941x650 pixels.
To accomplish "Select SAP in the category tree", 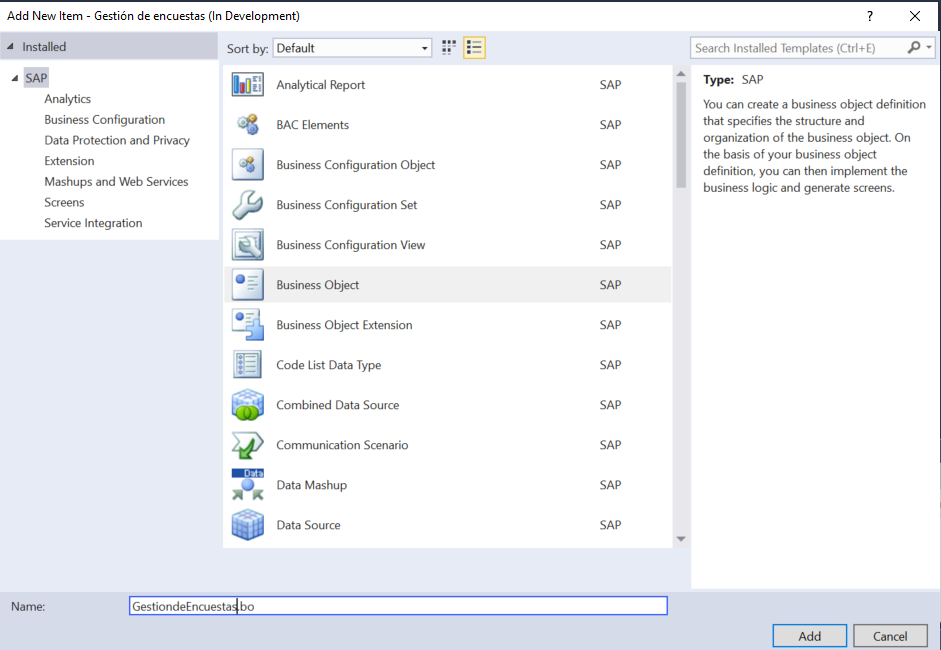I will coord(36,78).
